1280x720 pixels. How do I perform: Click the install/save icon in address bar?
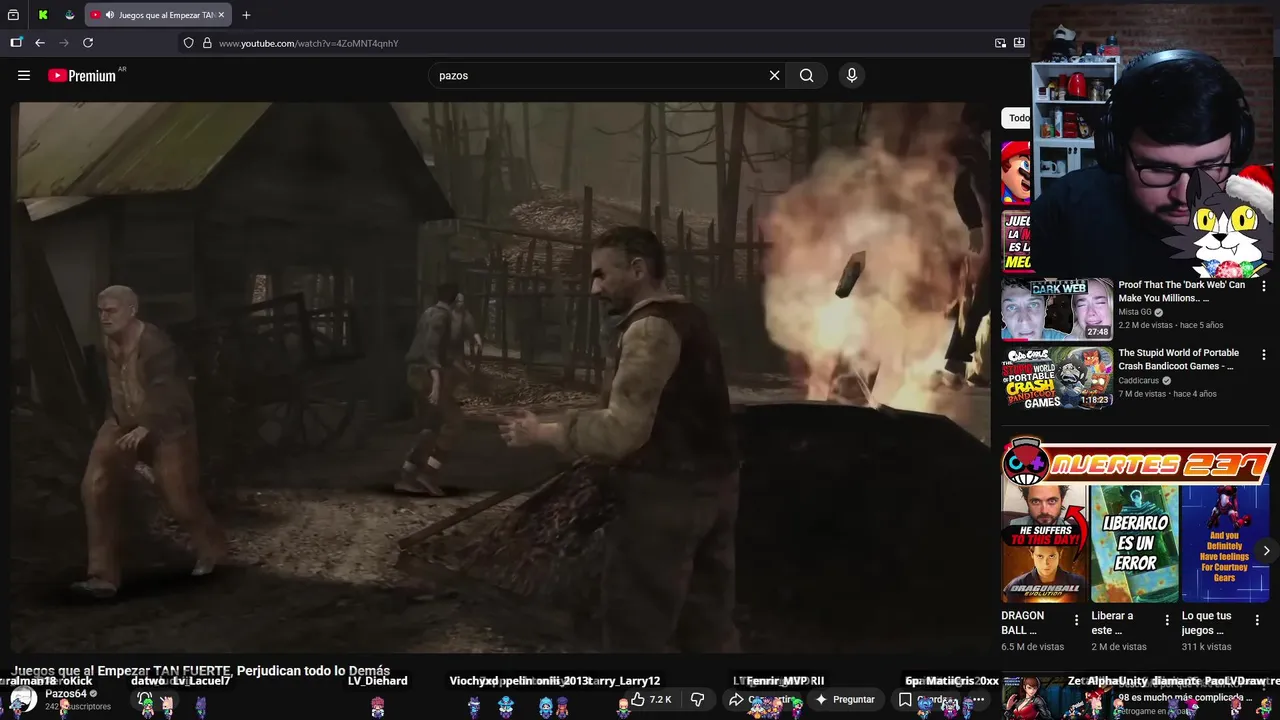click(1019, 43)
